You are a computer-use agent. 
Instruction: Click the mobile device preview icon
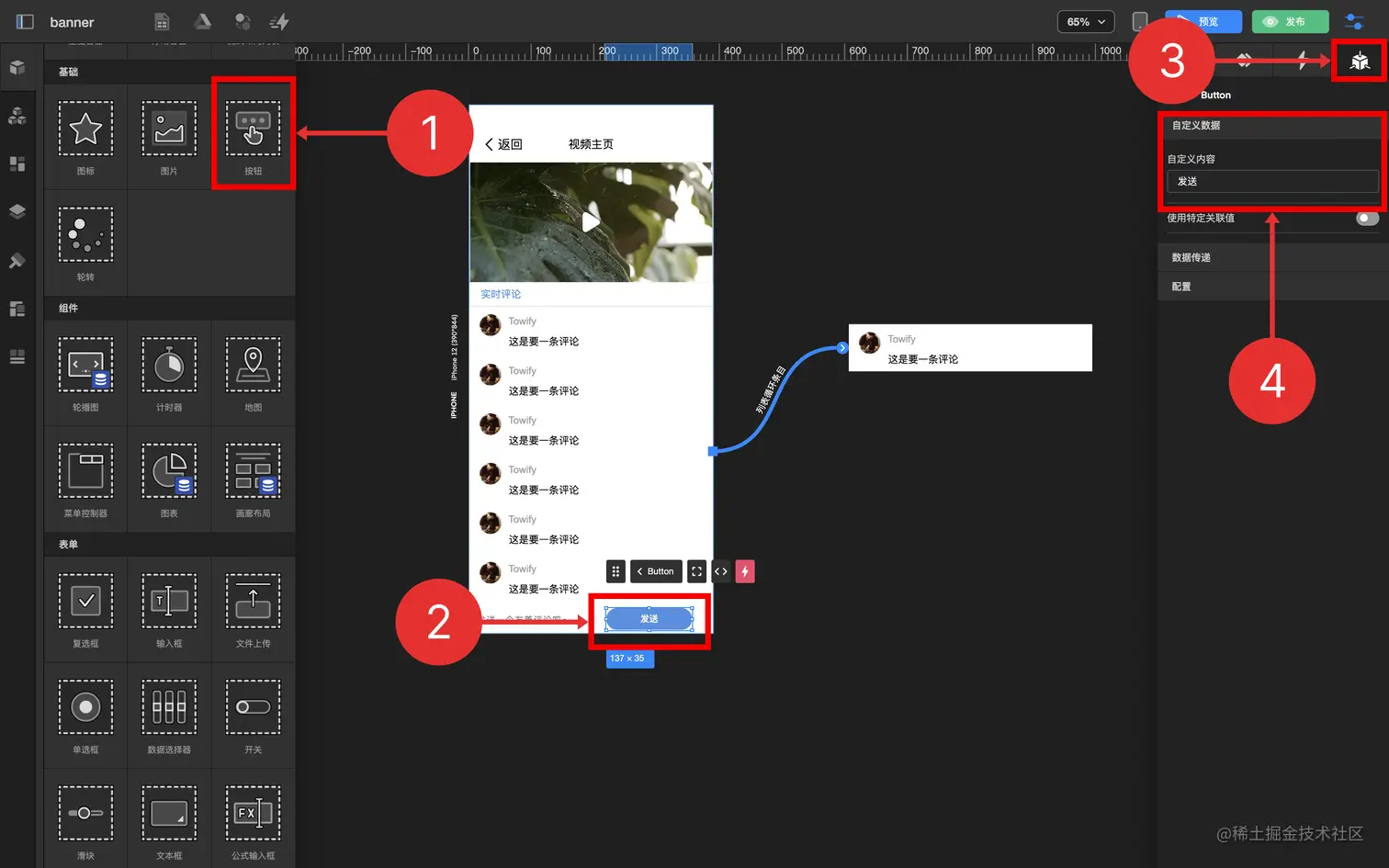click(x=1139, y=21)
